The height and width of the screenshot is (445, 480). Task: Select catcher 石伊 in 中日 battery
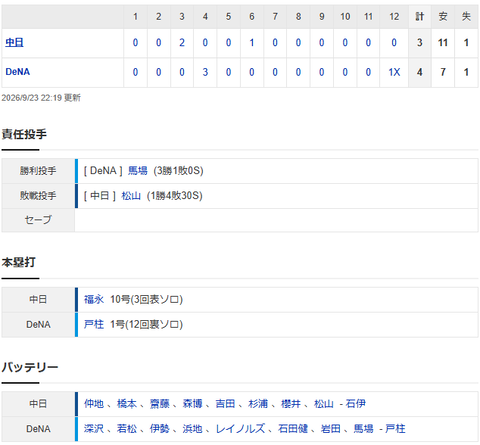coord(355,404)
